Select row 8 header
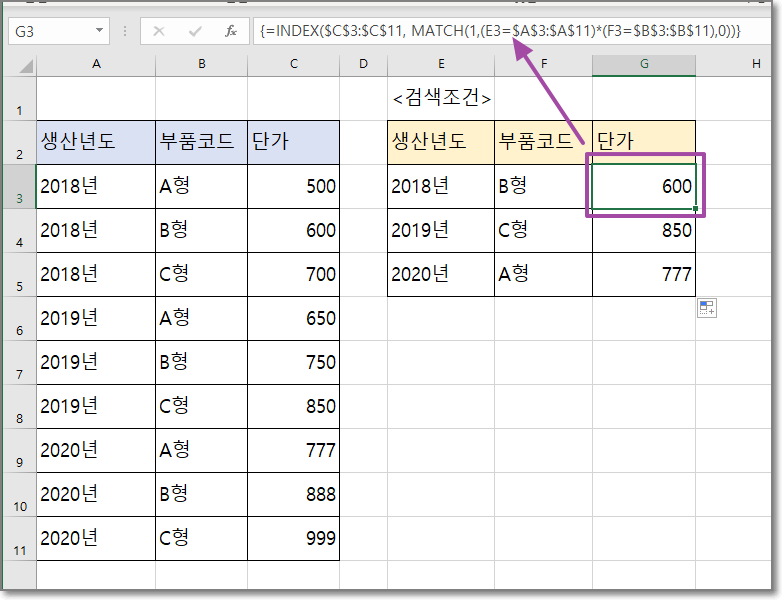 20,406
